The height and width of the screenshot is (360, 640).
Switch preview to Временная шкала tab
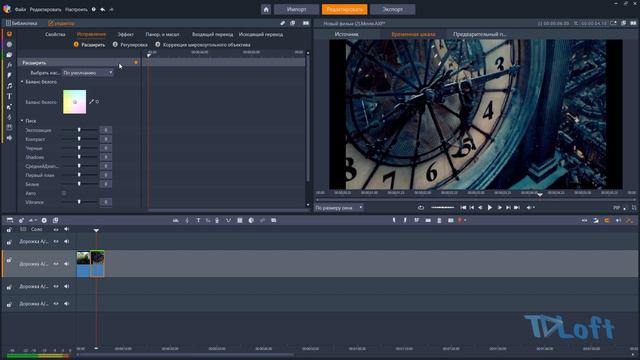pyautogui.click(x=413, y=34)
